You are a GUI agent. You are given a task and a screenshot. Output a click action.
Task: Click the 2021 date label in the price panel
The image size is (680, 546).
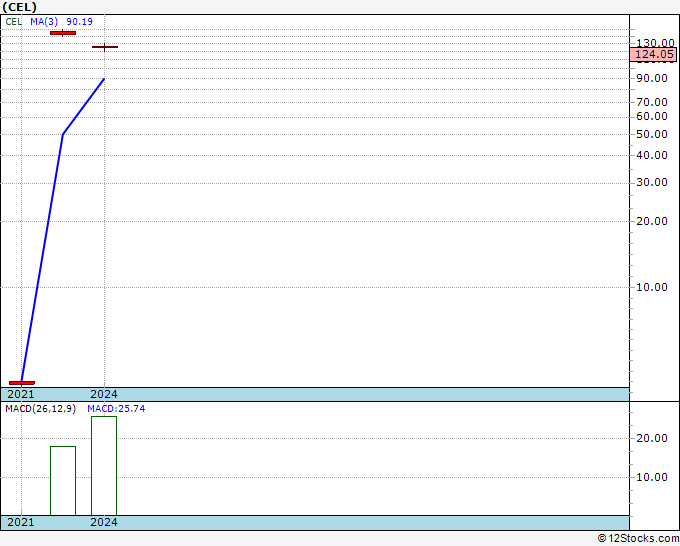(21, 394)
